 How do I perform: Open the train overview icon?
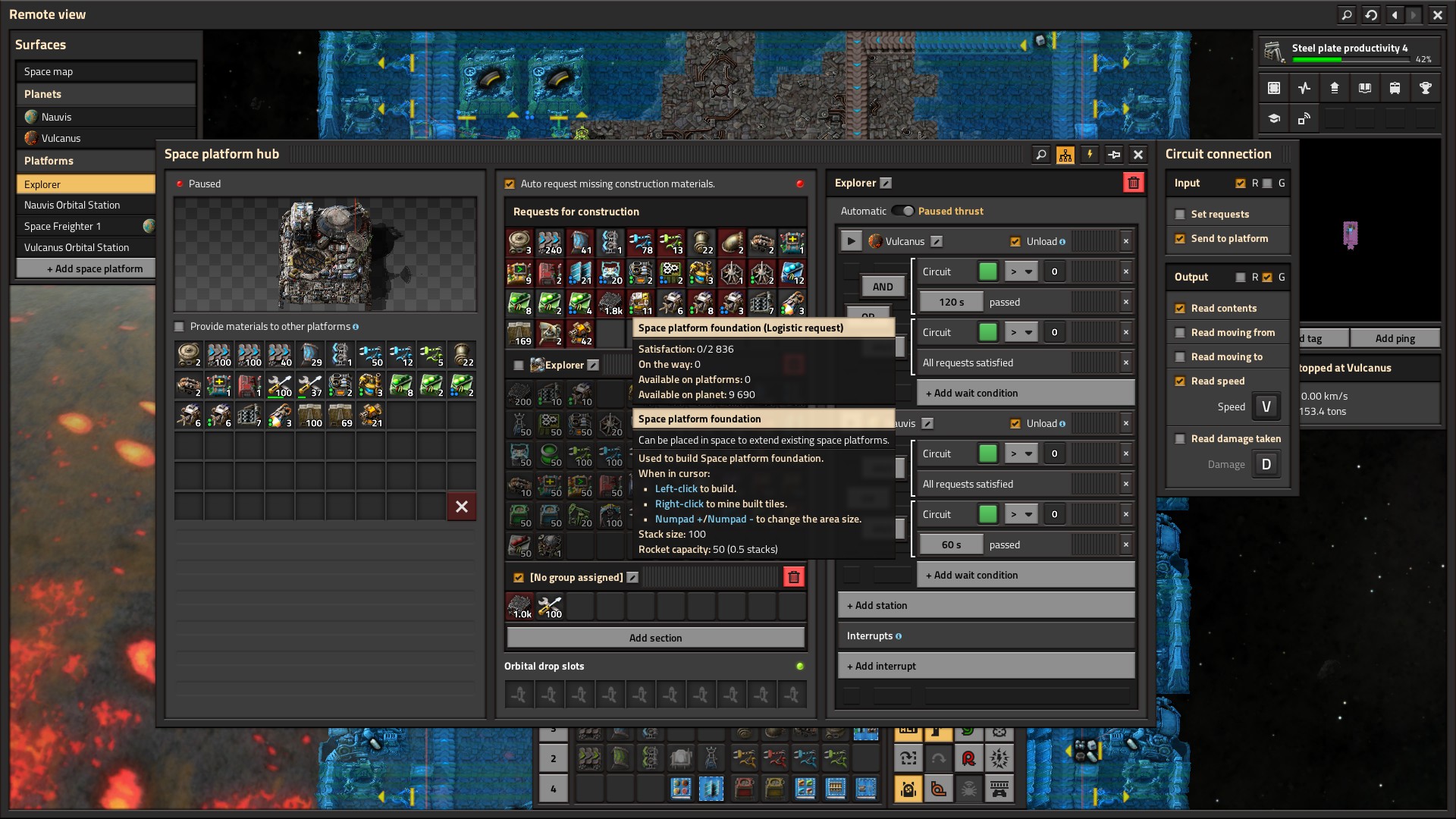1395,88
